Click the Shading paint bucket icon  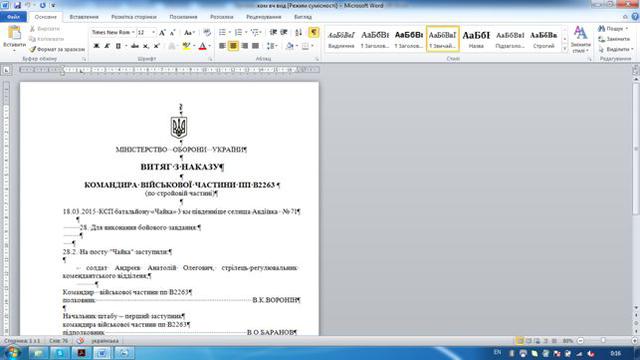289,46
